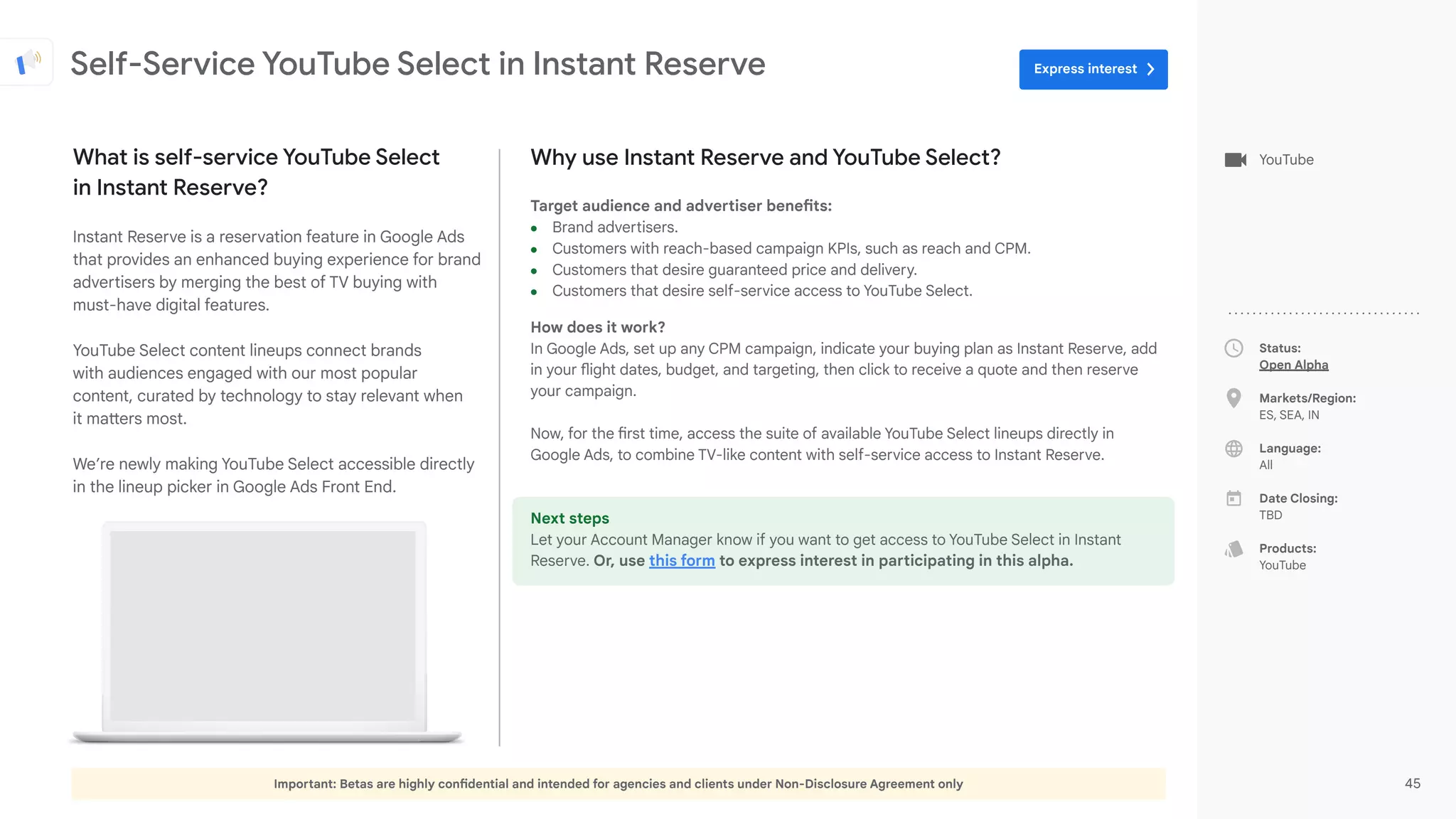Image resolution: width=1456 pixels, height=819 pixels.
Task: Click the 'All' language value
Action: point(1265,465)
